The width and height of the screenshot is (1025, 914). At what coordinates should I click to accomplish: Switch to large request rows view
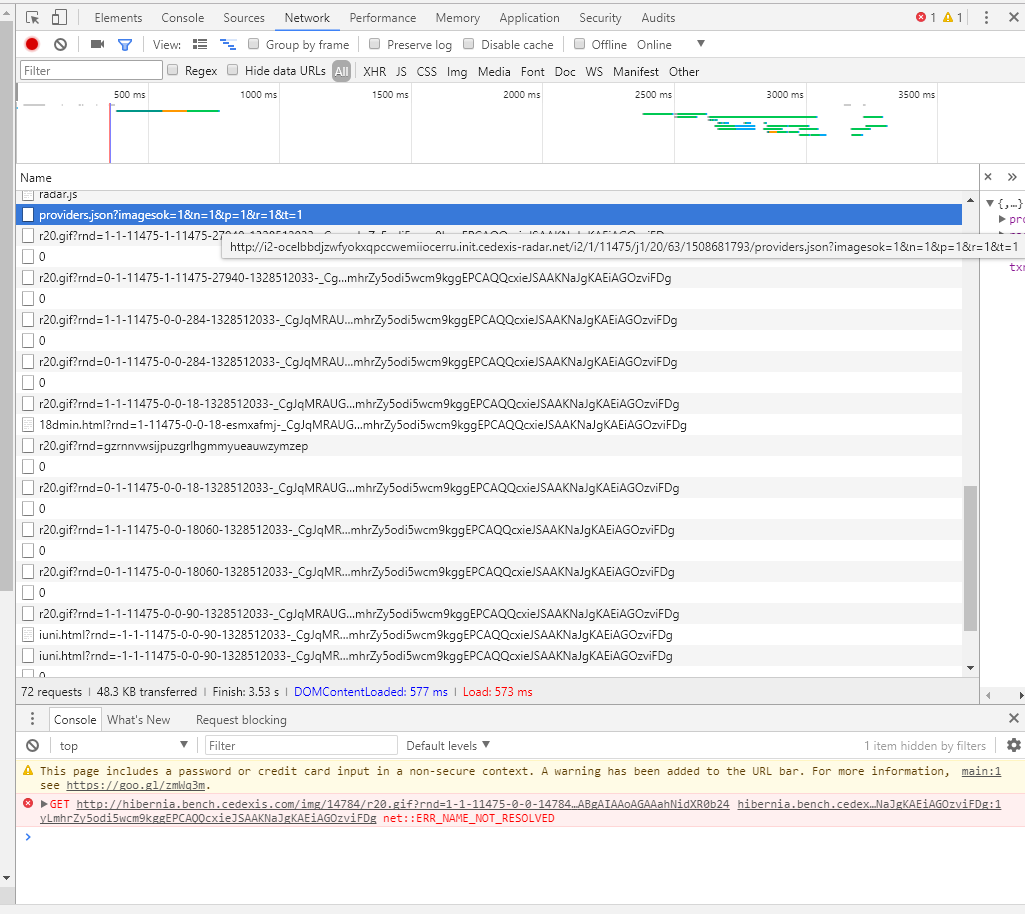click(x=200, y=44)
